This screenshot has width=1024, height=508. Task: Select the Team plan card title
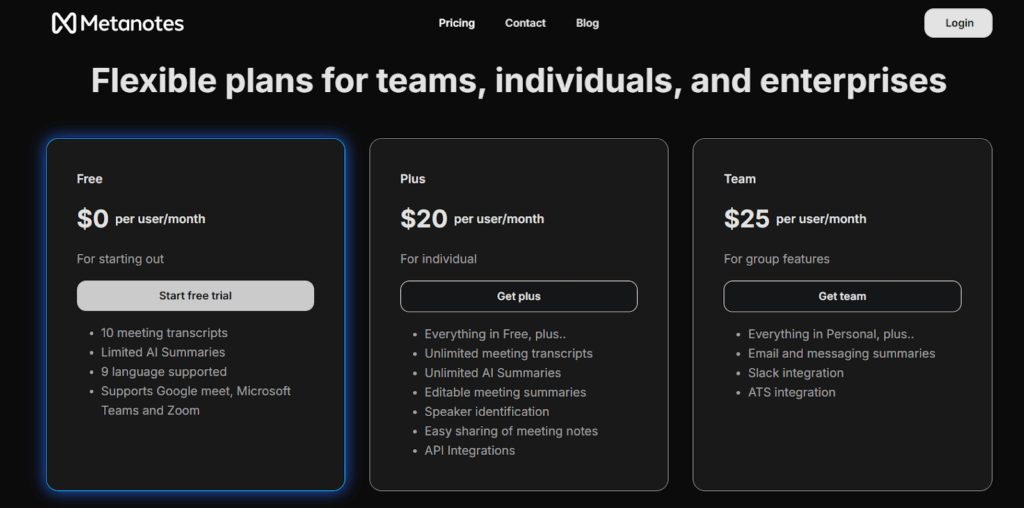click(740, 179)
